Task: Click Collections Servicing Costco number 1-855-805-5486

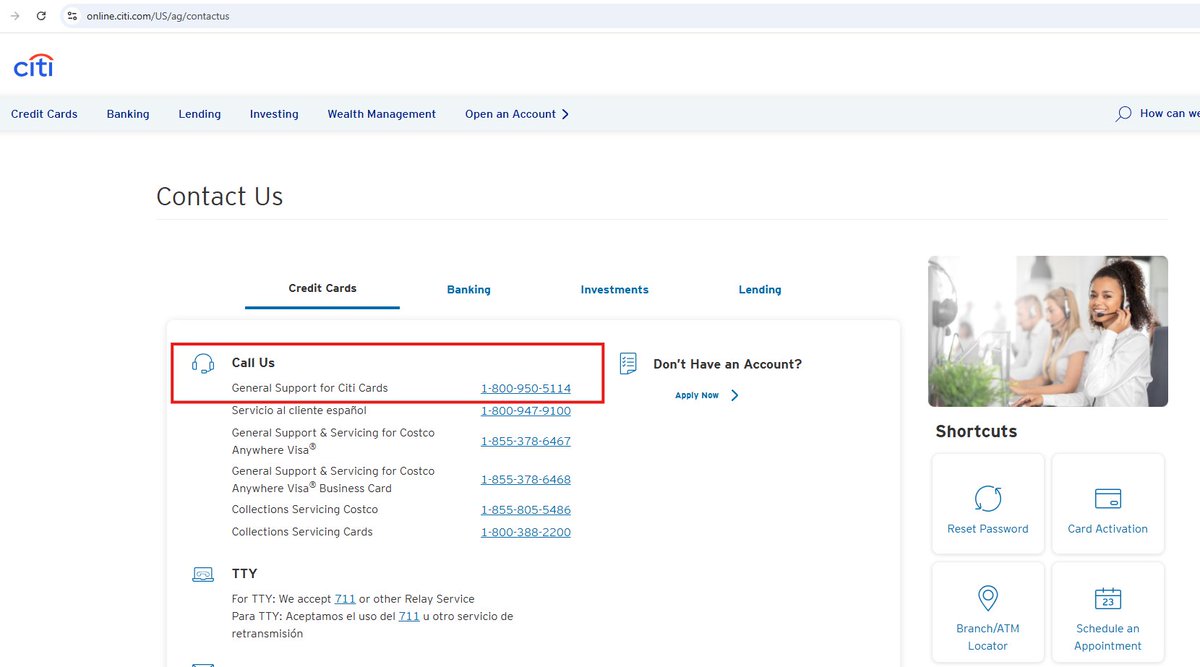Action: [x=526, y=510]
